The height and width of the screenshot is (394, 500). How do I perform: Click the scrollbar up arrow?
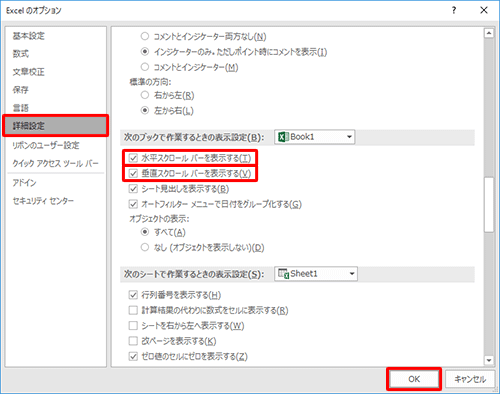[489, 33]
